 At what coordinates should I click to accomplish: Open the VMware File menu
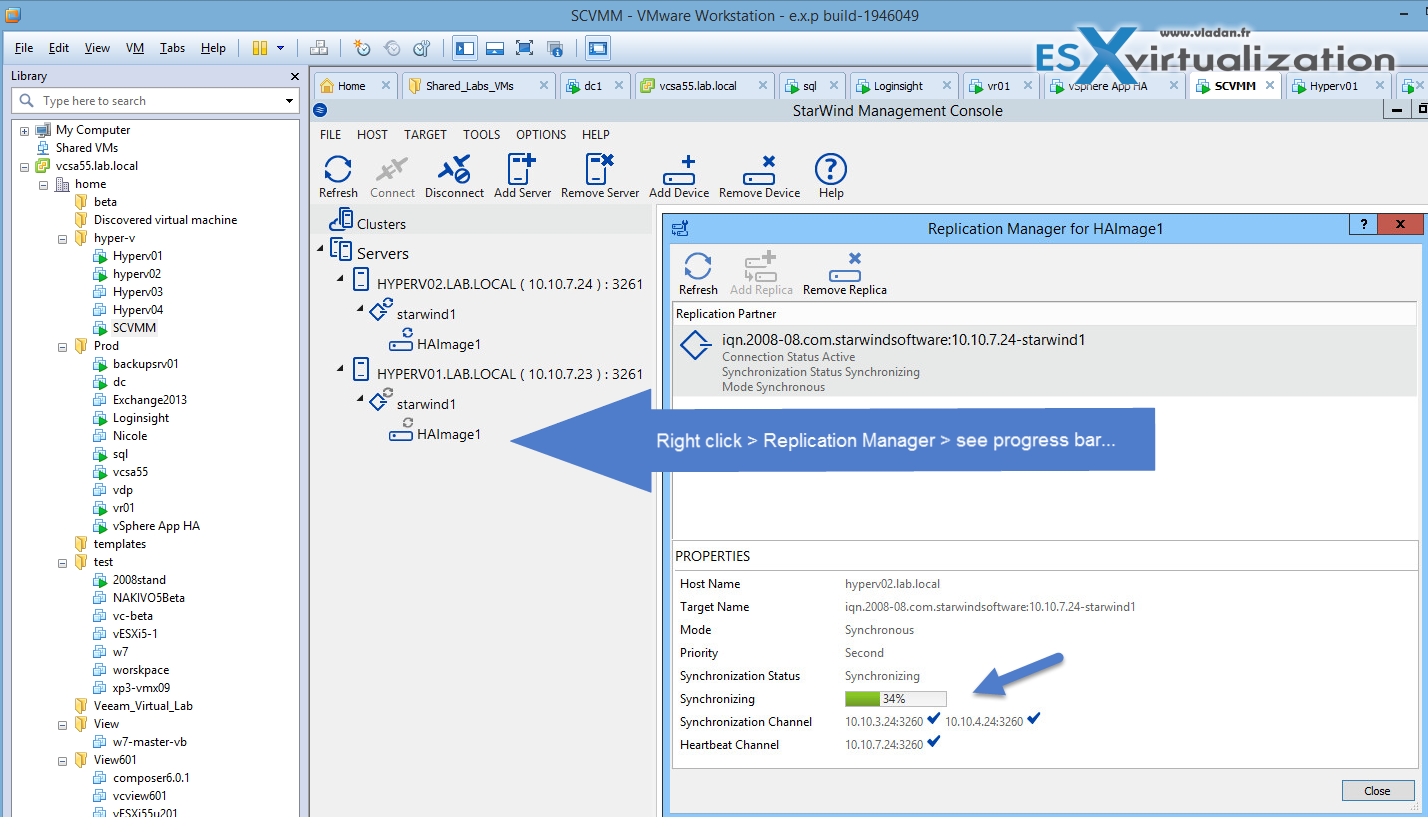click(24, 48)
